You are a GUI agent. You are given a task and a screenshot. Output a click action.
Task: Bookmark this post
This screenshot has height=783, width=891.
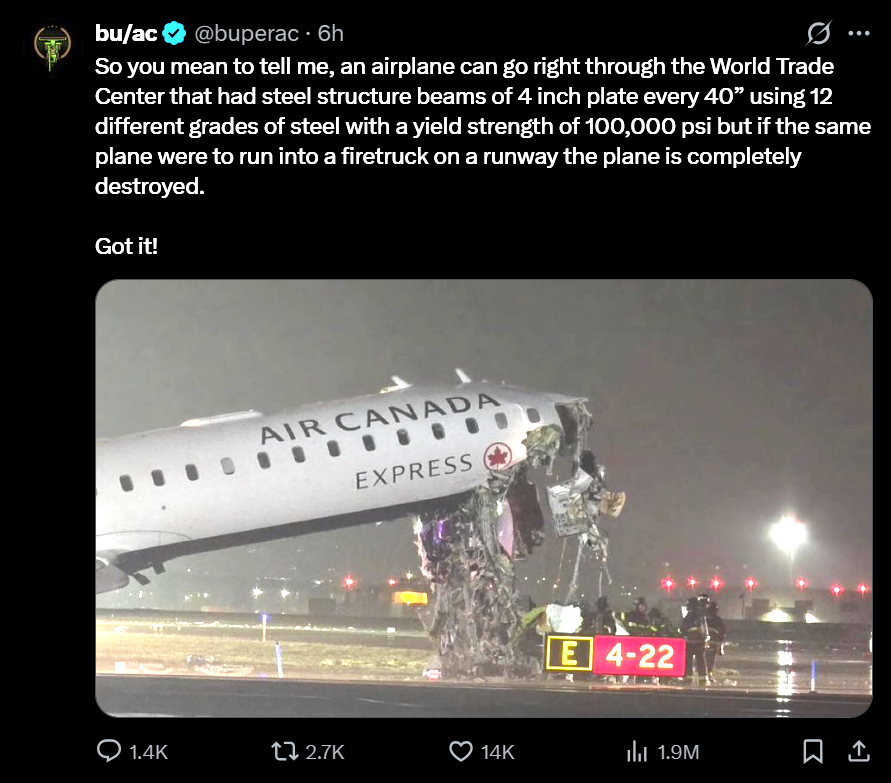coord(814,750)
